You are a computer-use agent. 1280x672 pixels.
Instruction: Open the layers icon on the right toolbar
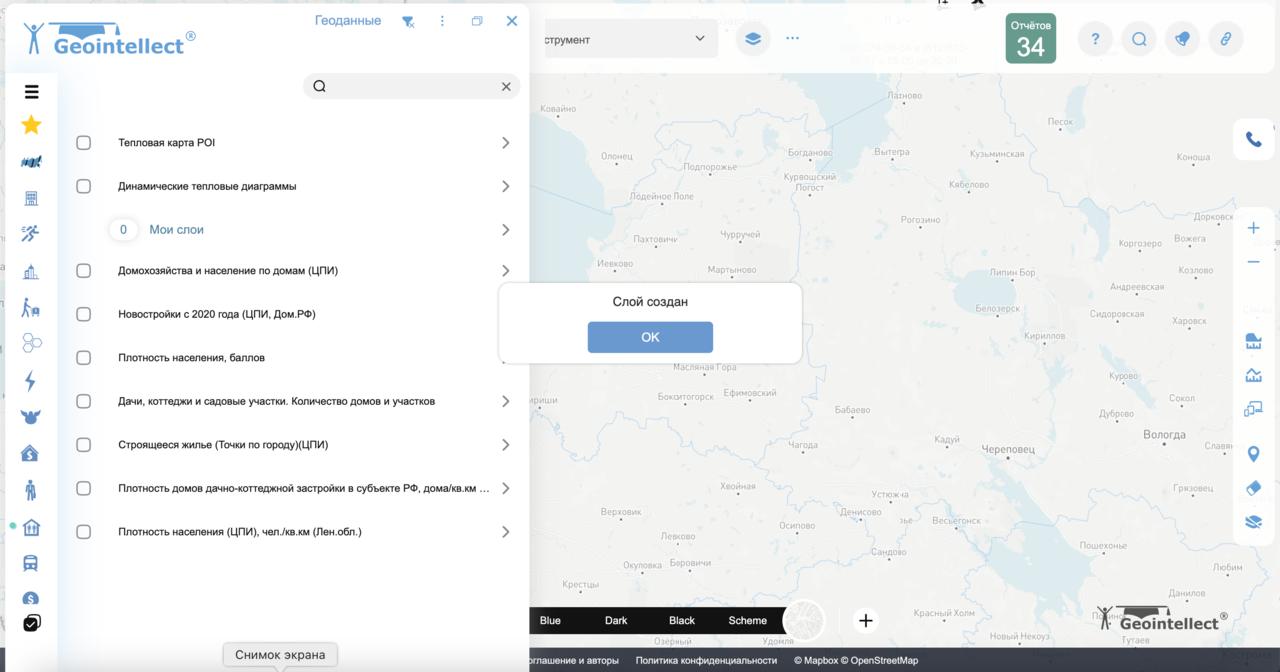click(x=1253, y=521)
